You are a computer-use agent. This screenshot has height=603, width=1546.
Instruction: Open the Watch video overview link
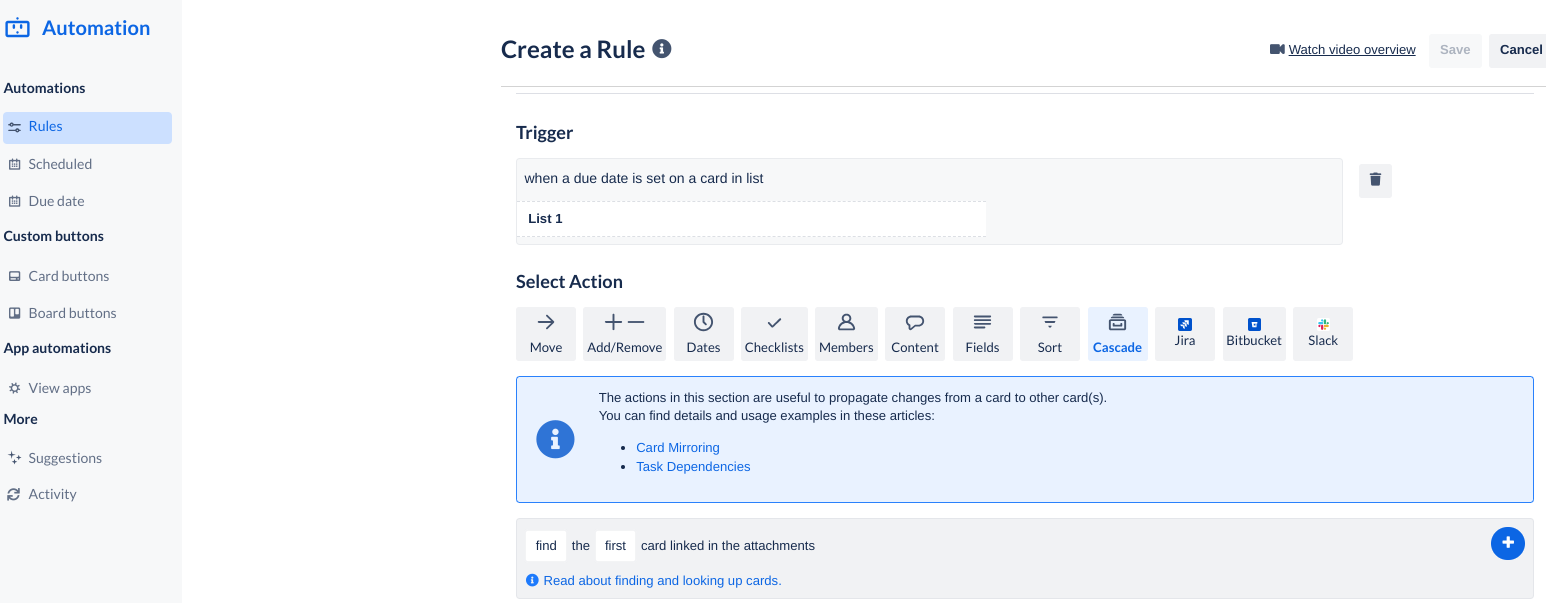(x=1352, y=50)
